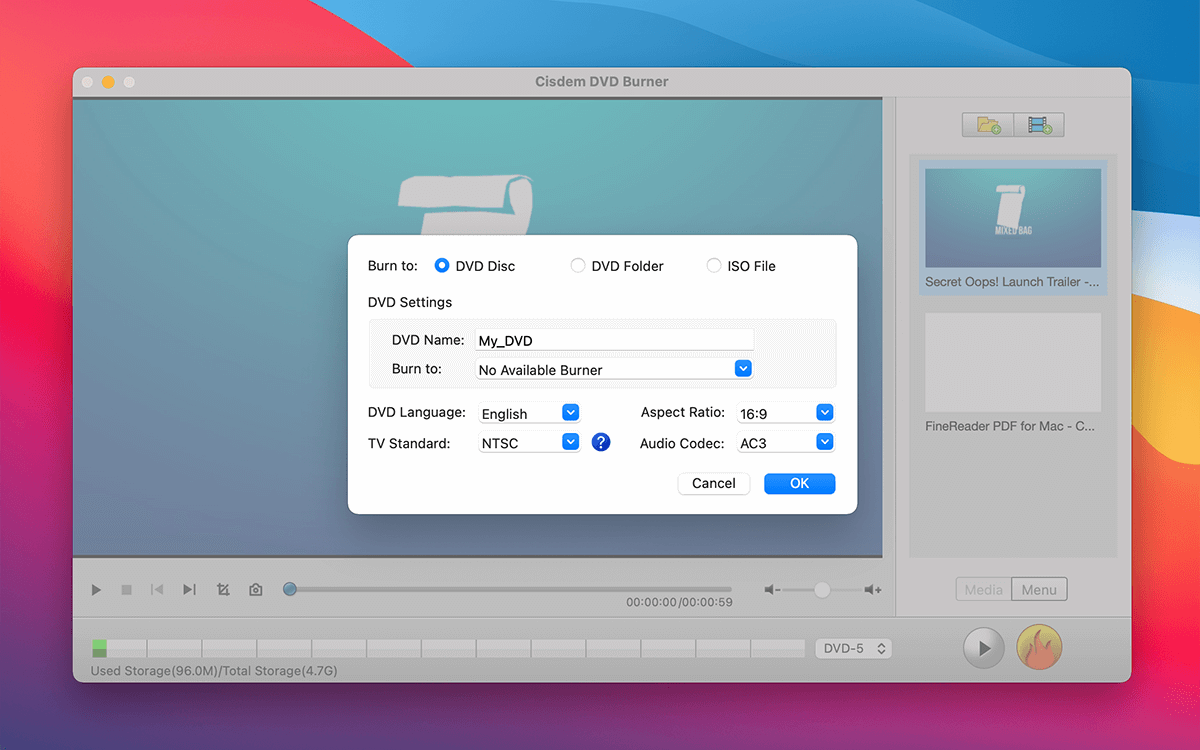Viewport: 1200px width, 750px height.
Task: Open the DVD Language dropdown
Action: 529,413
